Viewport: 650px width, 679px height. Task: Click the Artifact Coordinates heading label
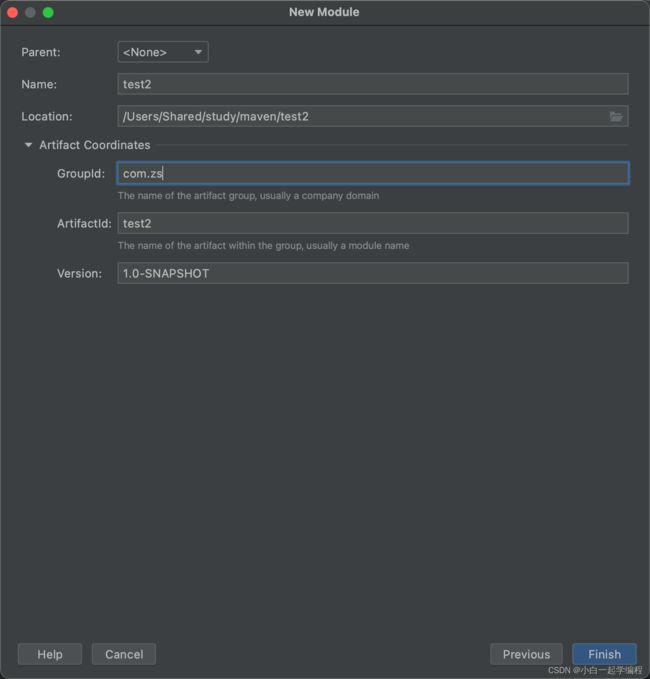95,145
